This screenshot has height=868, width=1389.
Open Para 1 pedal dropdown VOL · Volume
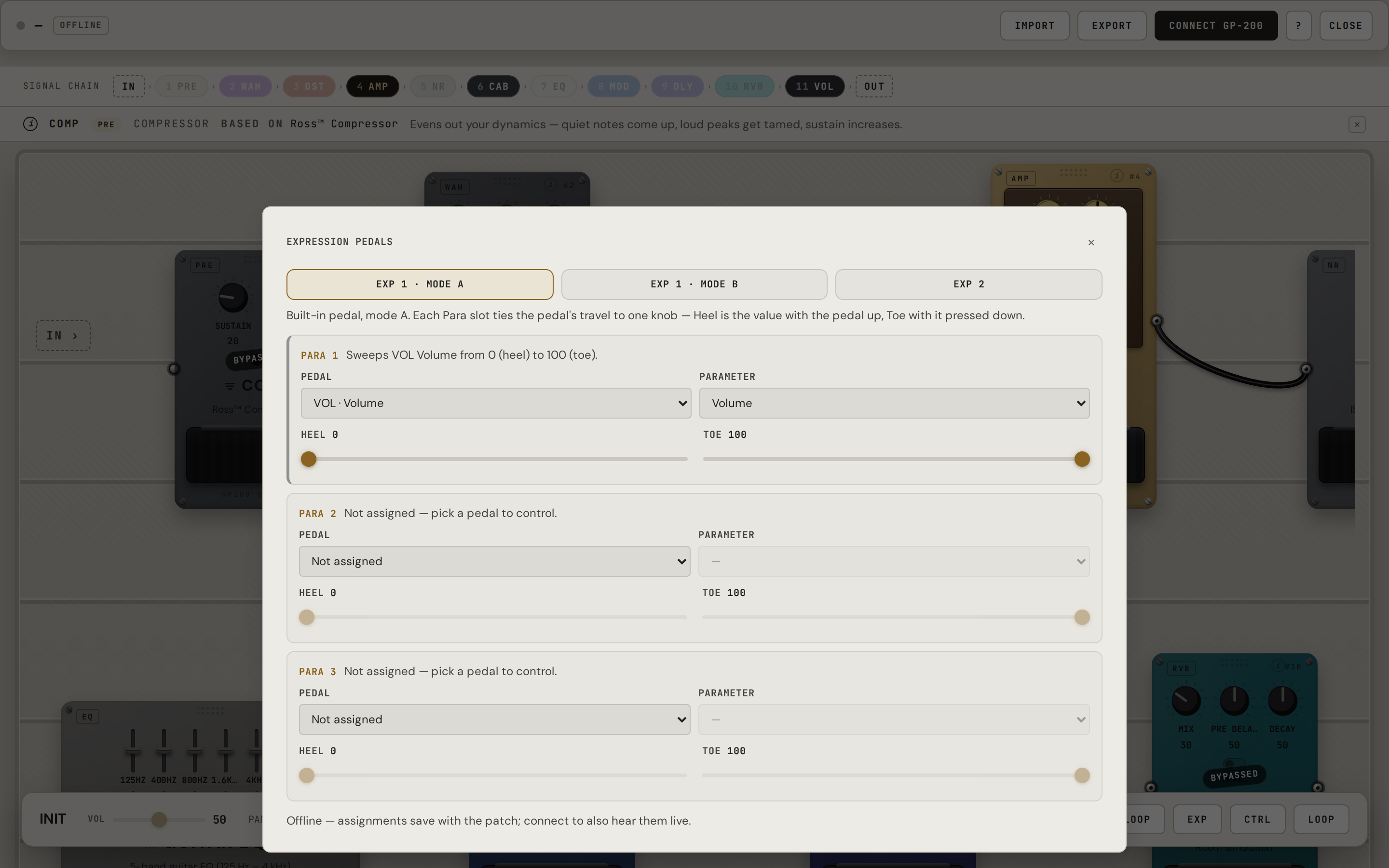point(496,403)
